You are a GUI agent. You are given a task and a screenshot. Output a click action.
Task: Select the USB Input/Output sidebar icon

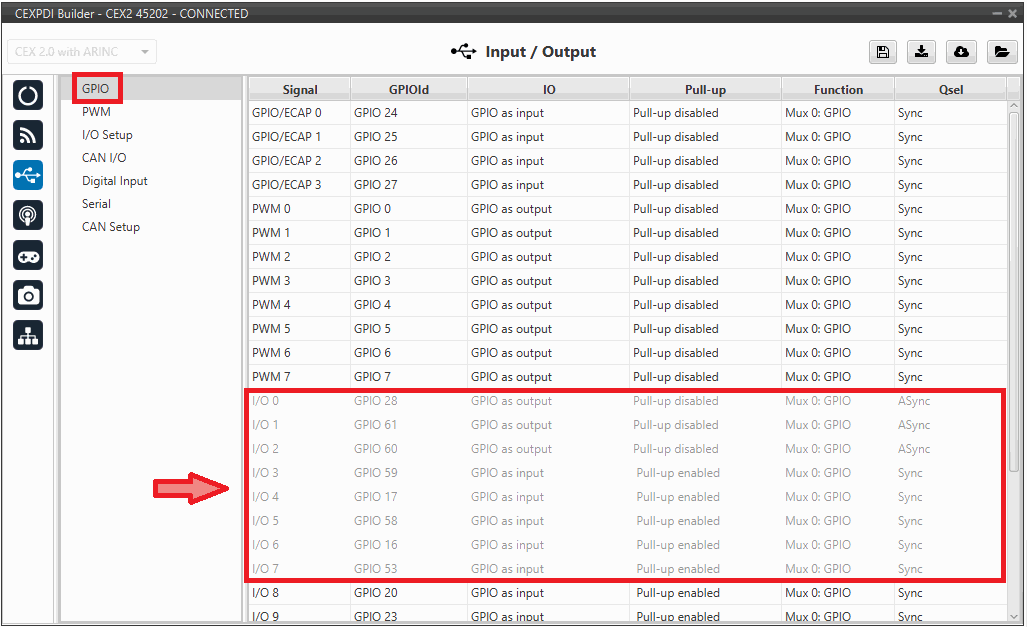pos(28,176)
